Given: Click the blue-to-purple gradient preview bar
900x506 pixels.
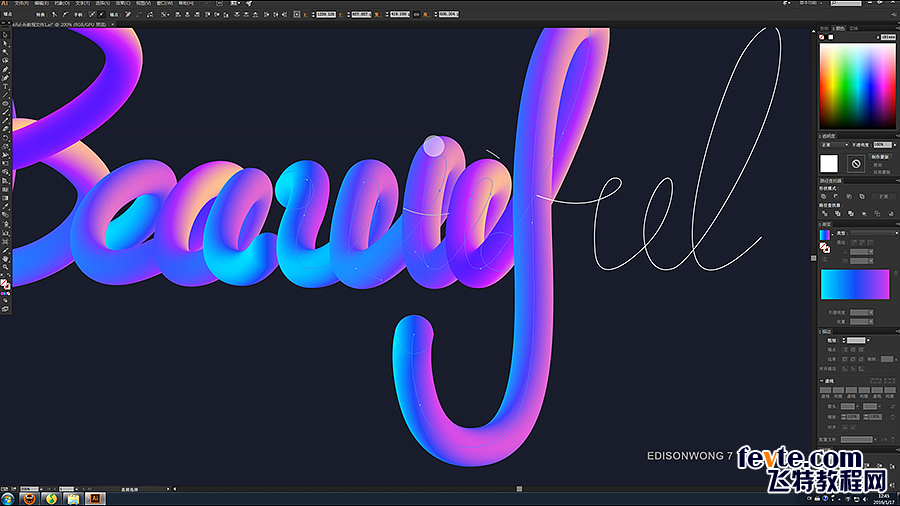Looking at the screenshot, I should point(855,285).
